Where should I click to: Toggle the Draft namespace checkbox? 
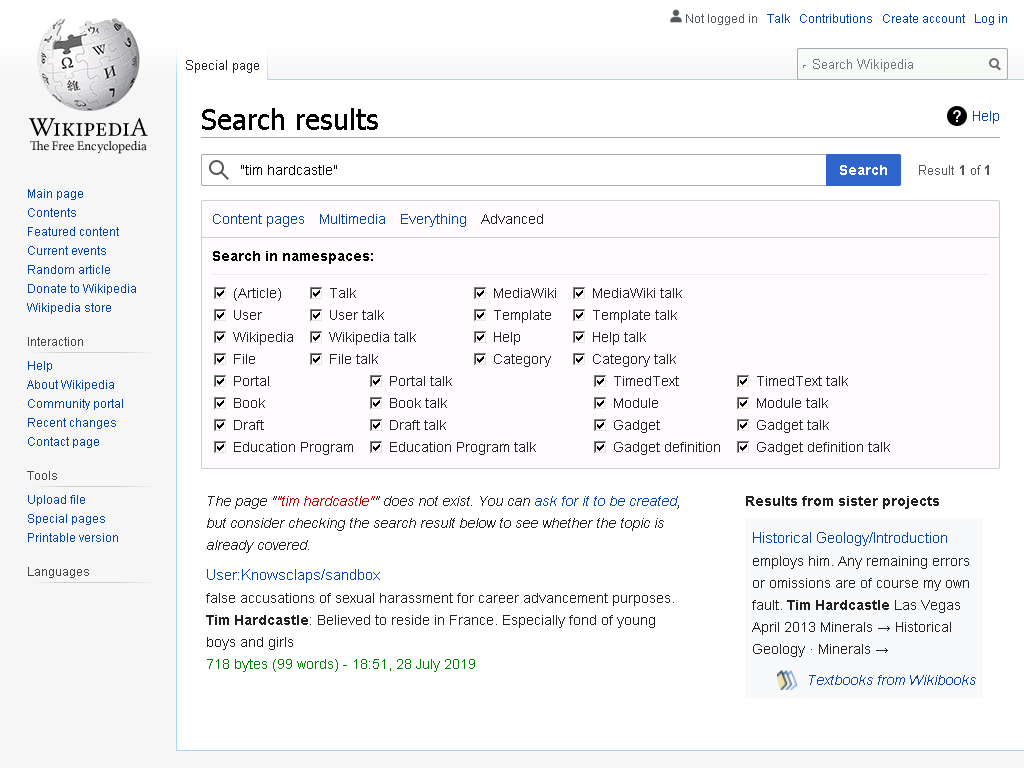pyautogui.click(x=220, y=425)
